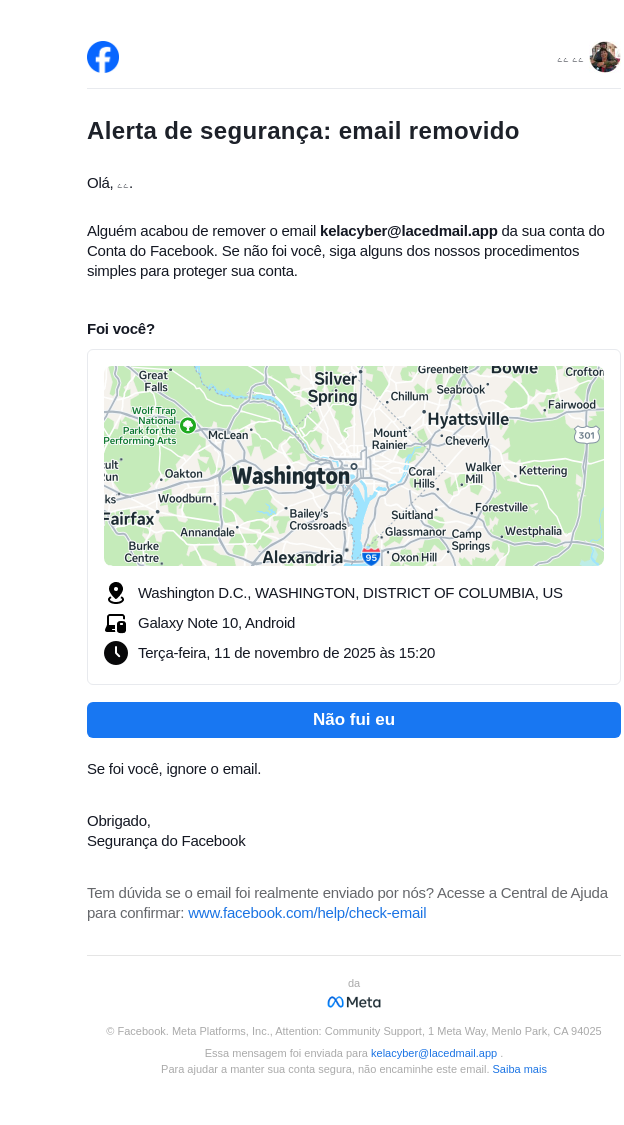Click the green Wolf Trap park marker
624x1125 pixels.
pyautogui.click(x=187, y=425)
